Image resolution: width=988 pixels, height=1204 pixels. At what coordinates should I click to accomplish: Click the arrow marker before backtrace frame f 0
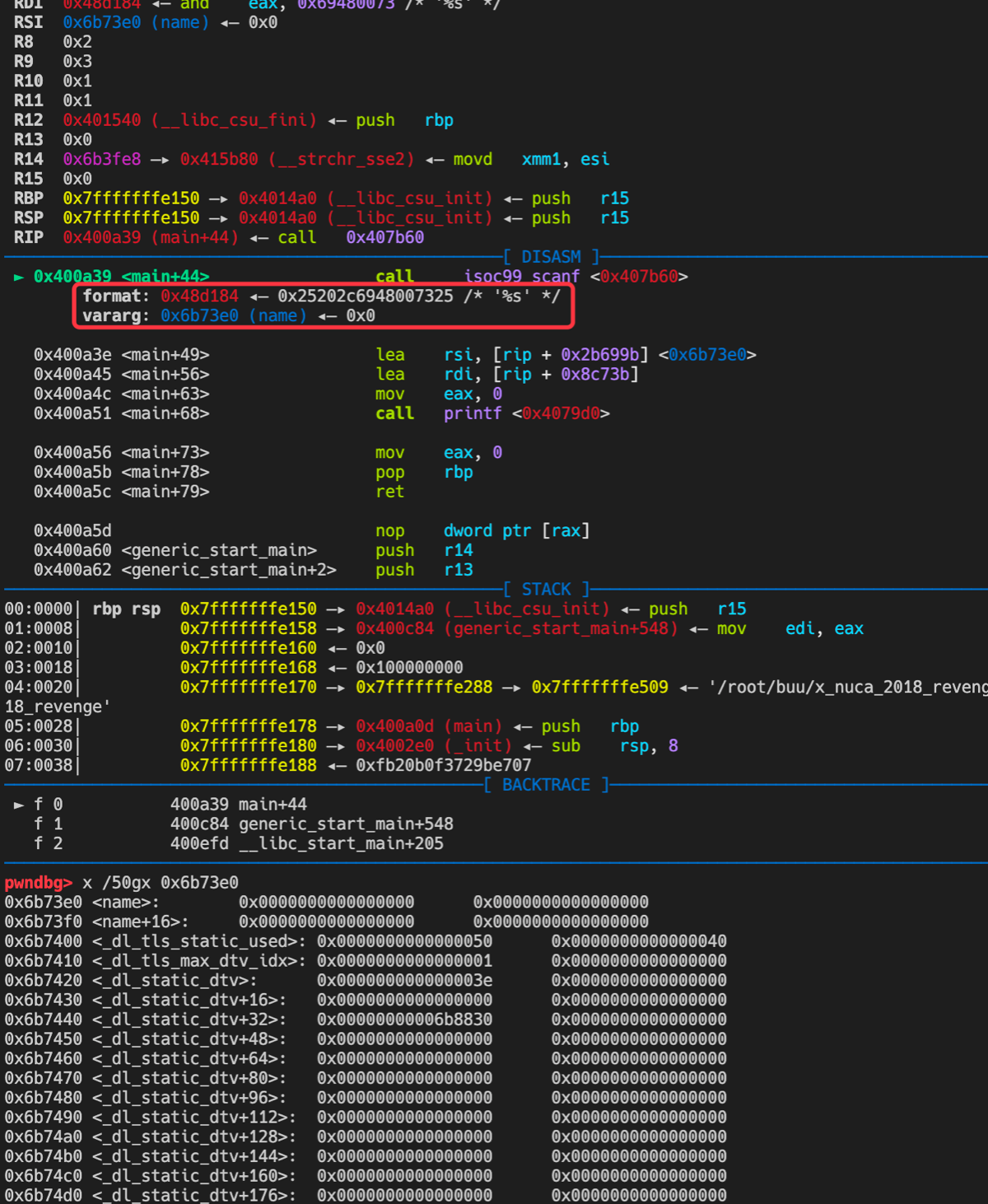click(x=19, y=805)
